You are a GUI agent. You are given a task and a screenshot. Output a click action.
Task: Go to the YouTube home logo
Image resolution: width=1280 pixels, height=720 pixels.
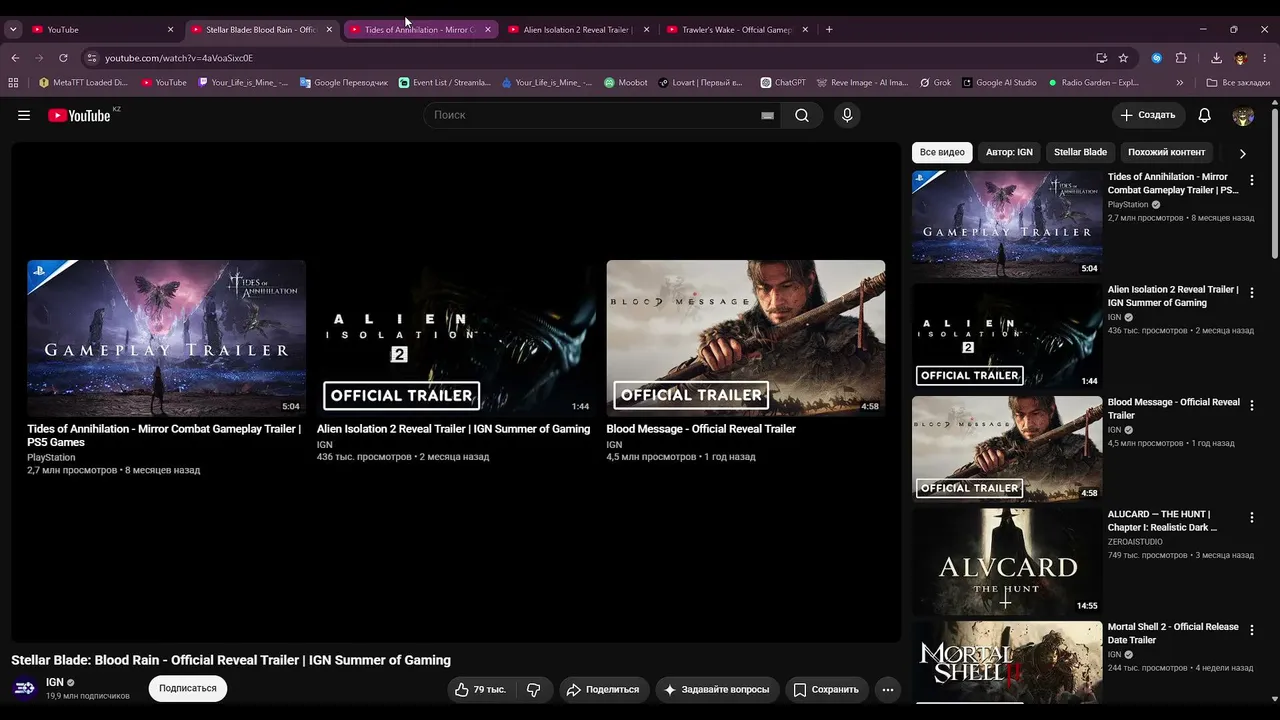tap(79, 115)
